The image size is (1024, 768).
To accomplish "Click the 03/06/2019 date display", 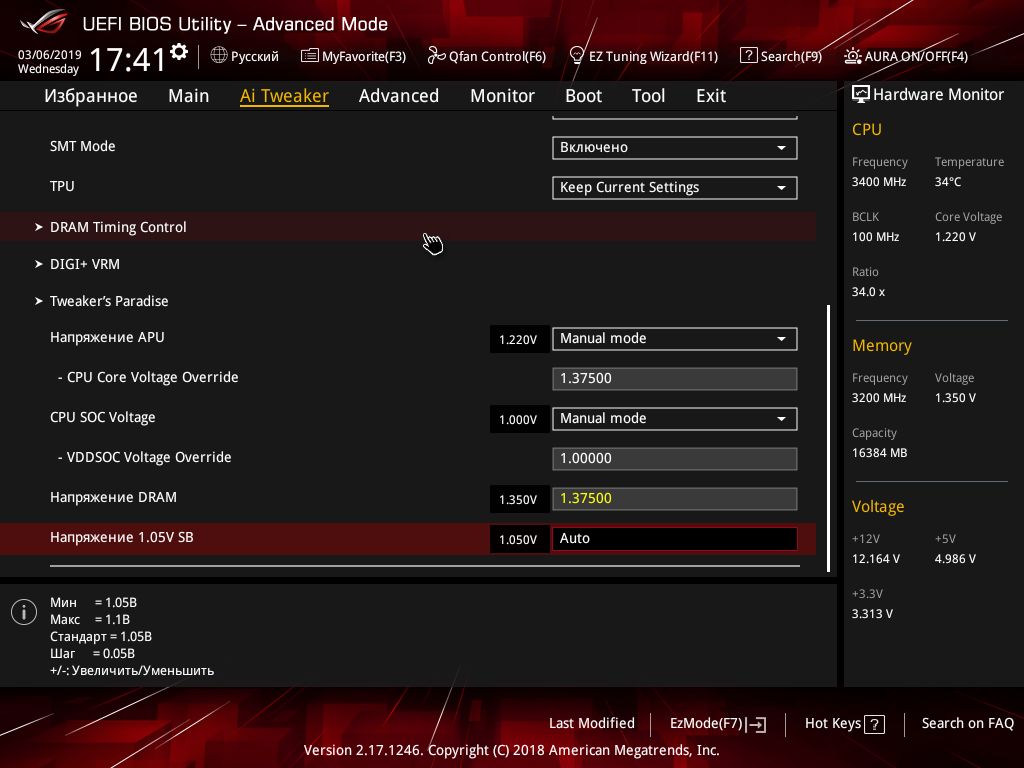I will point(50,55).
